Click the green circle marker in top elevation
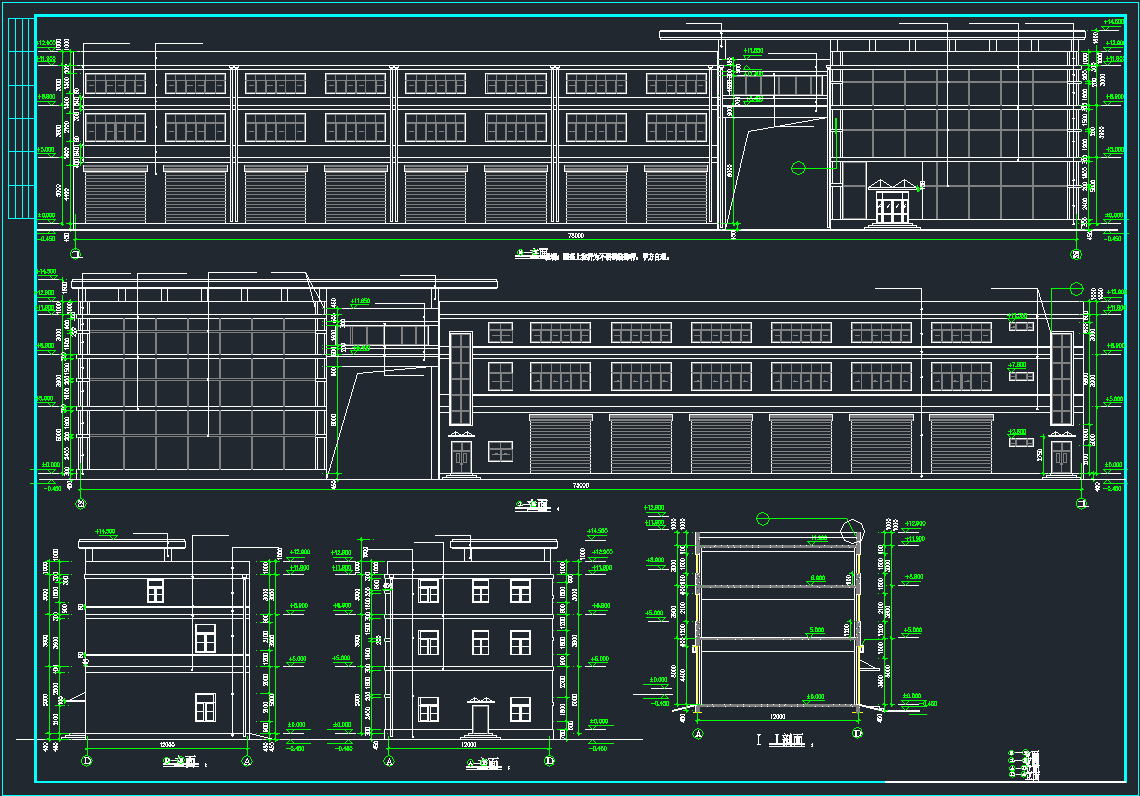This screenshot has height=796, width=1140. (798, 167)
